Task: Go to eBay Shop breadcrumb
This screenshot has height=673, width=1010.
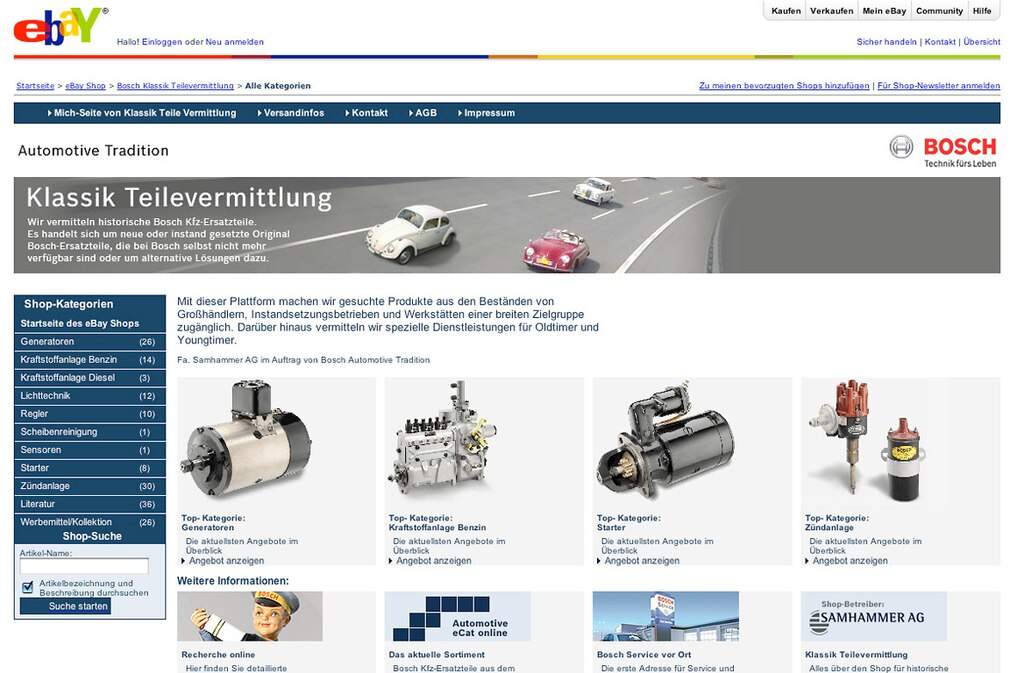Action: click(x=85, y=86)
